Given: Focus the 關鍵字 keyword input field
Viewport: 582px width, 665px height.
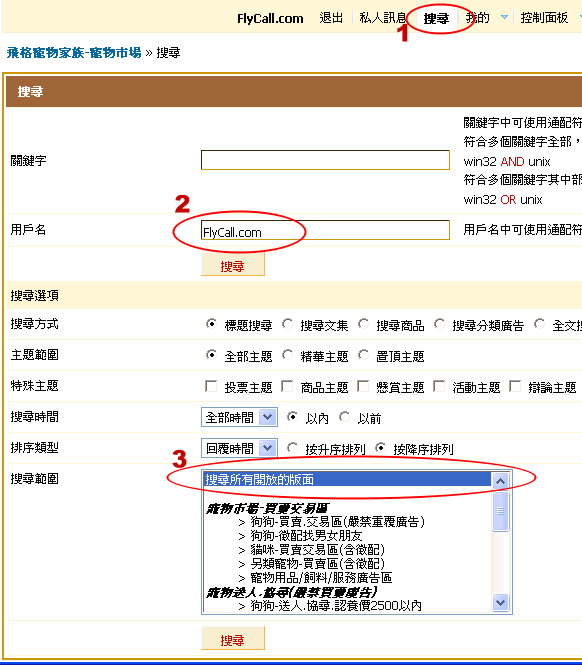Looking at the screenshot, I should pyautogui.click(x=325, y=160).
